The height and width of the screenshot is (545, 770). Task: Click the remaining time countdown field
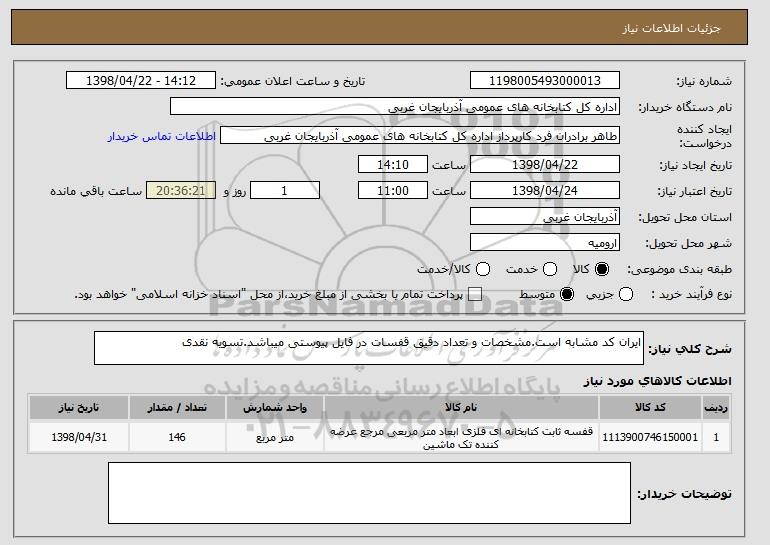pos(180,190)
